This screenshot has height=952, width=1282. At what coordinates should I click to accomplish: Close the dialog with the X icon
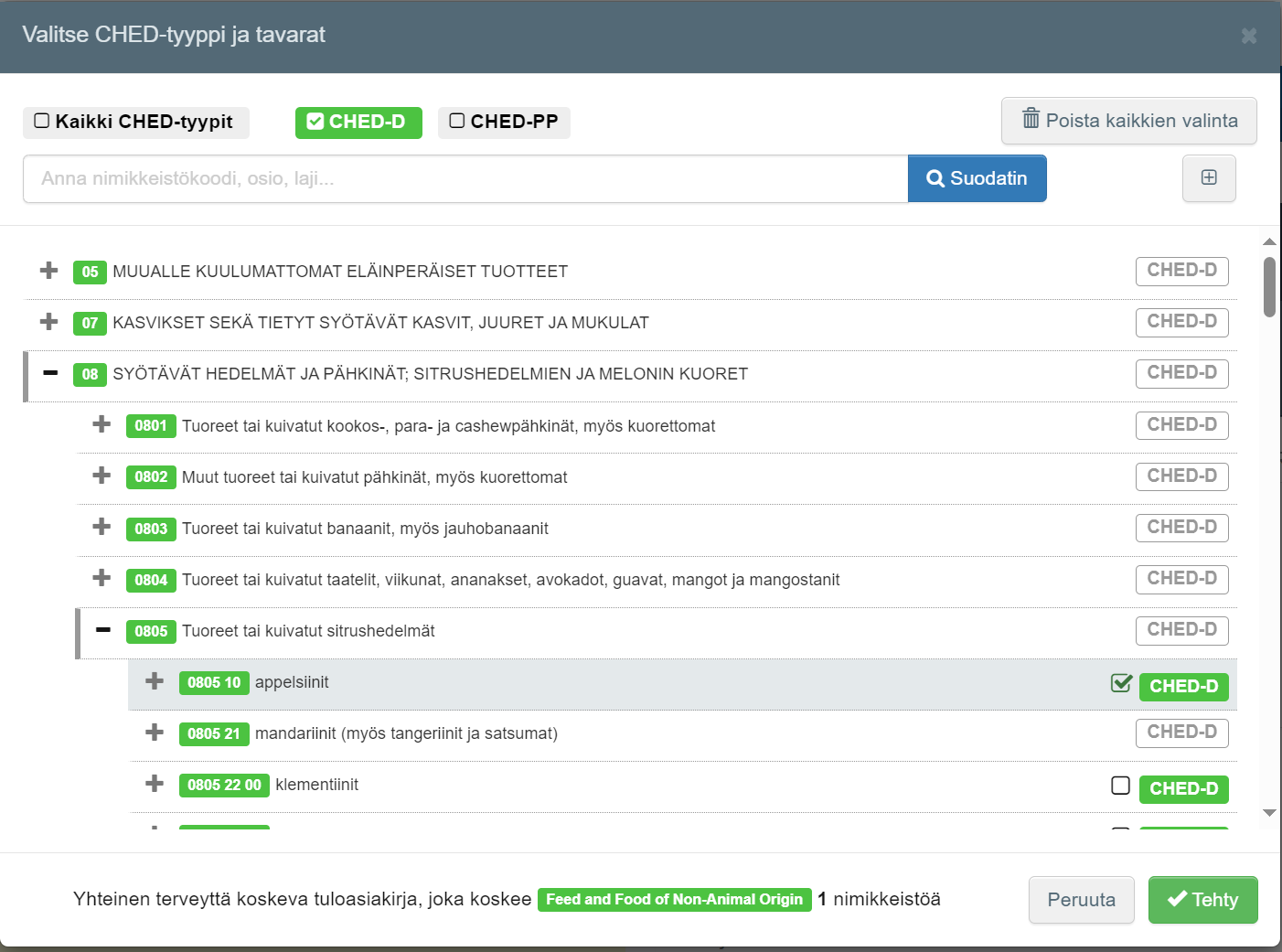[1248, 36]
